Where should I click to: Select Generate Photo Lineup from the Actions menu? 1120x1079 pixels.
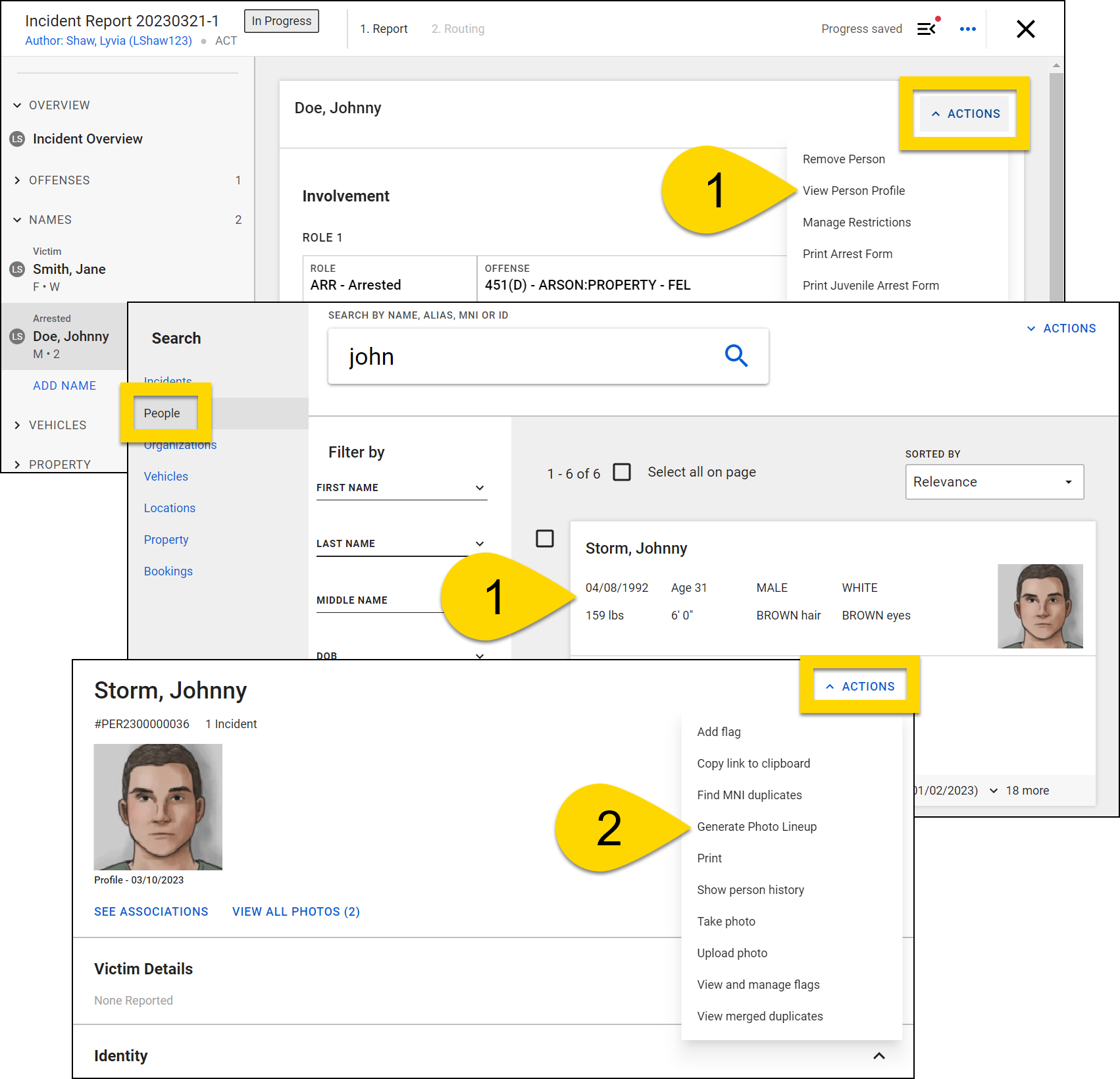tap(757, 826)
